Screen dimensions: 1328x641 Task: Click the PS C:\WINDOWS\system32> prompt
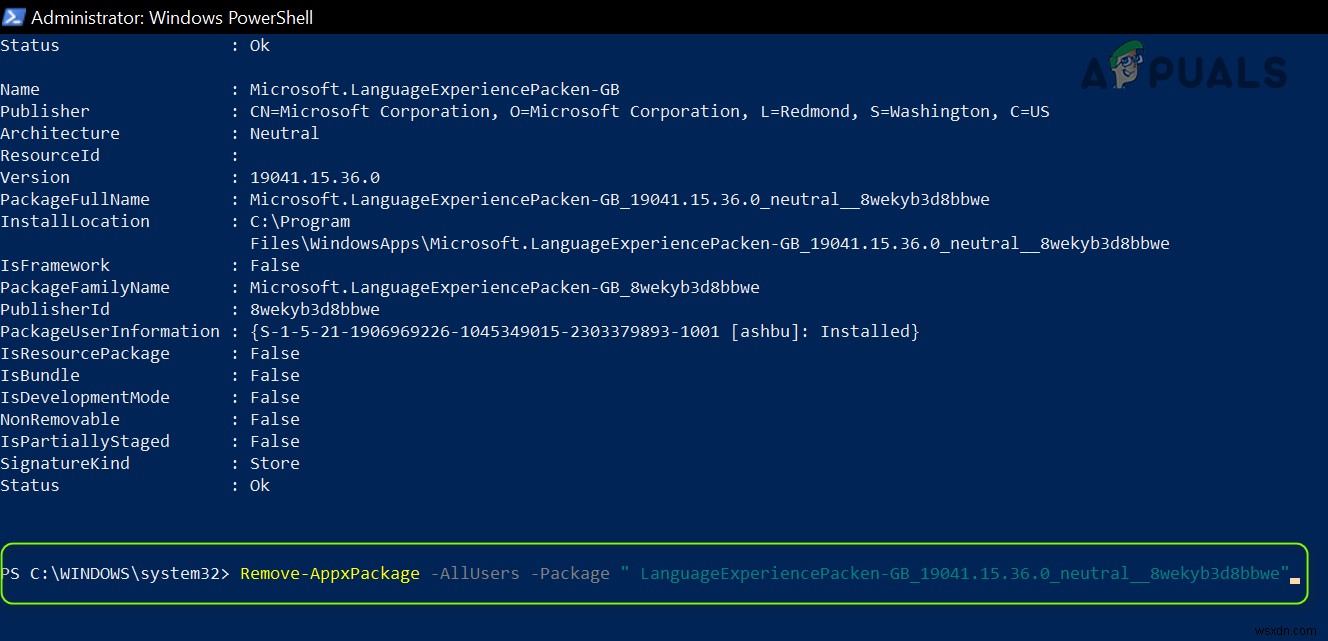coord(115,573)
